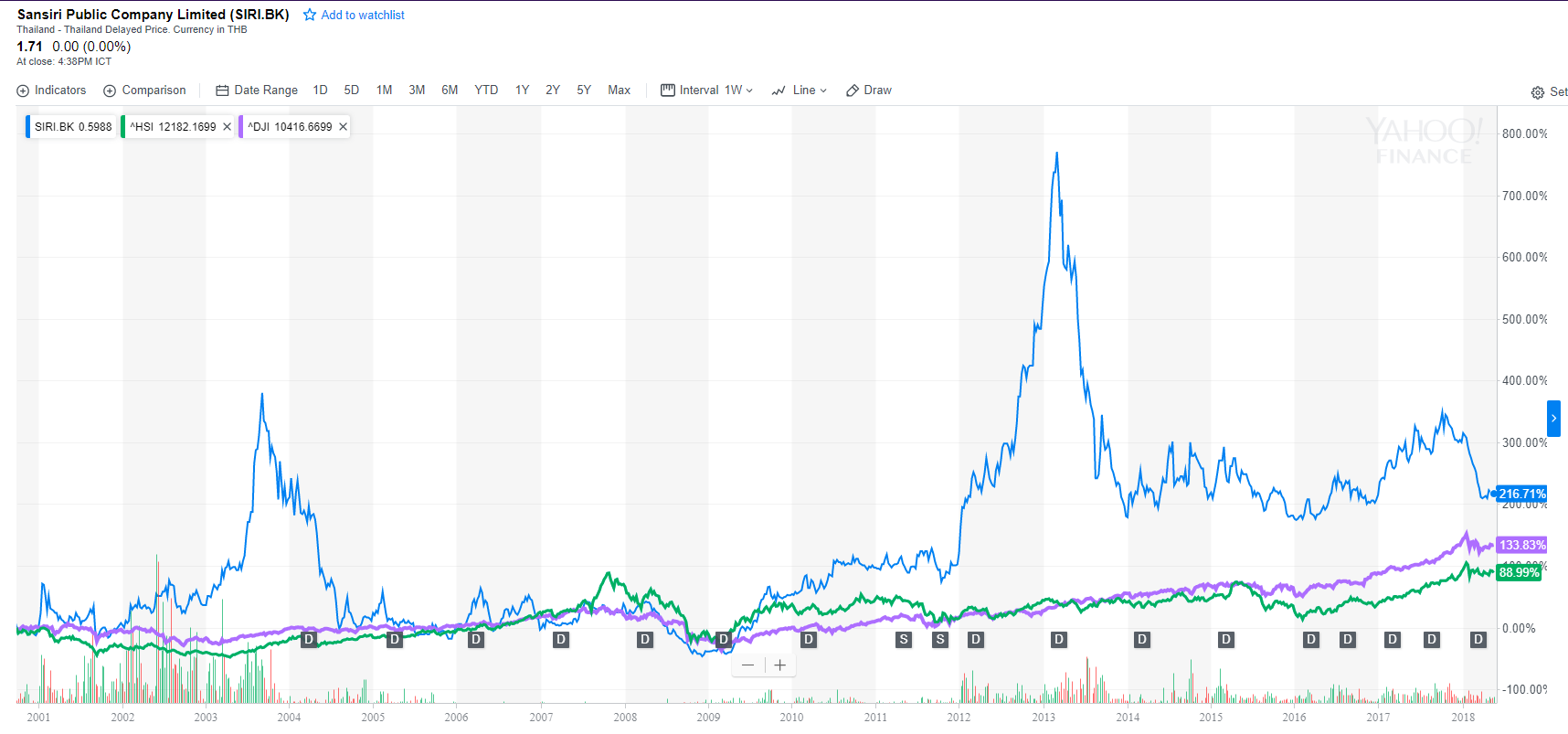Set the range to 1Y
The image size is (1568, 734).
pyautogui.click(x=522, y=90)
